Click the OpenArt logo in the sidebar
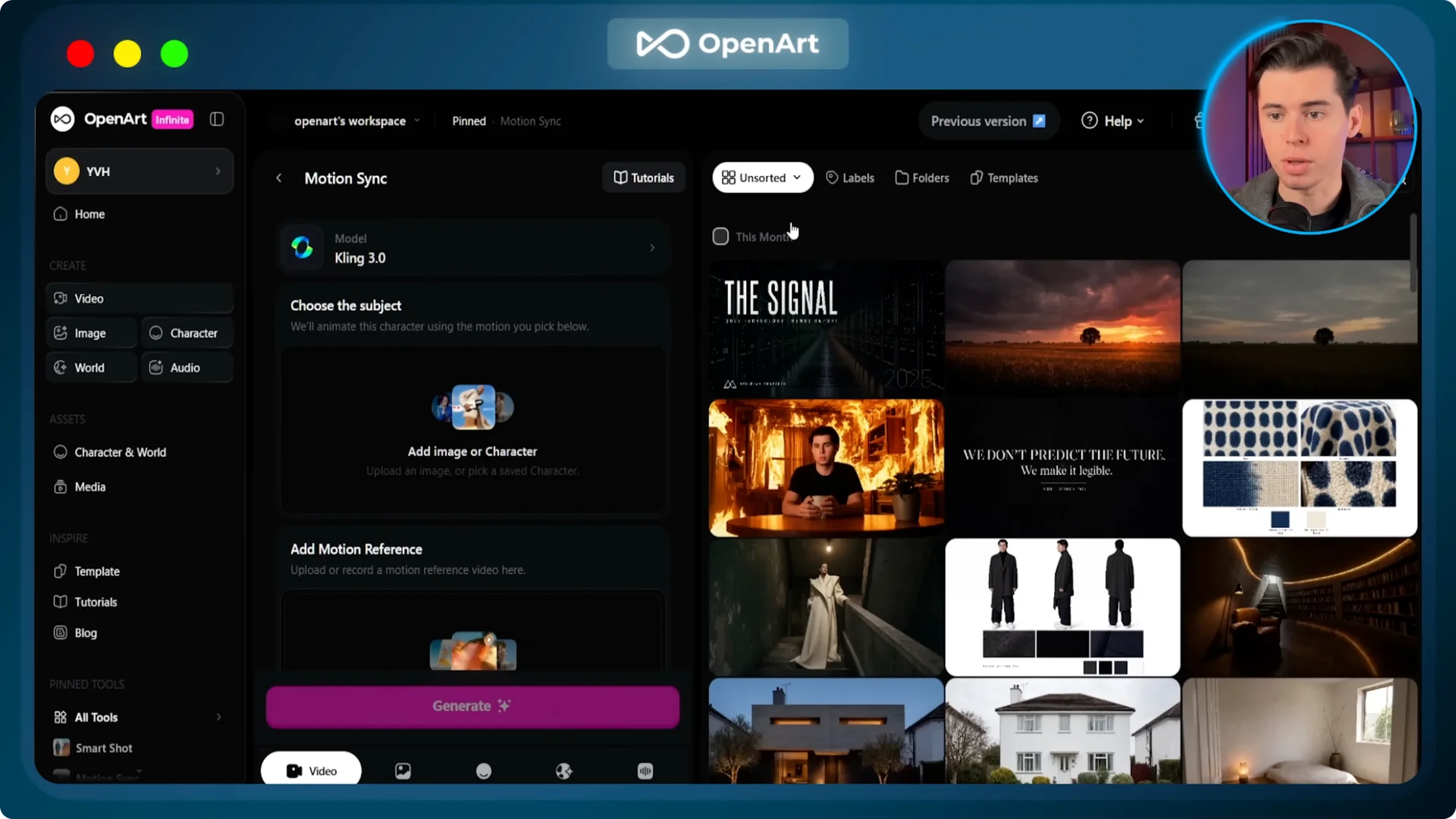This screenshot has height=819, width=1456. pyautogui.click(x=63, y=119)
